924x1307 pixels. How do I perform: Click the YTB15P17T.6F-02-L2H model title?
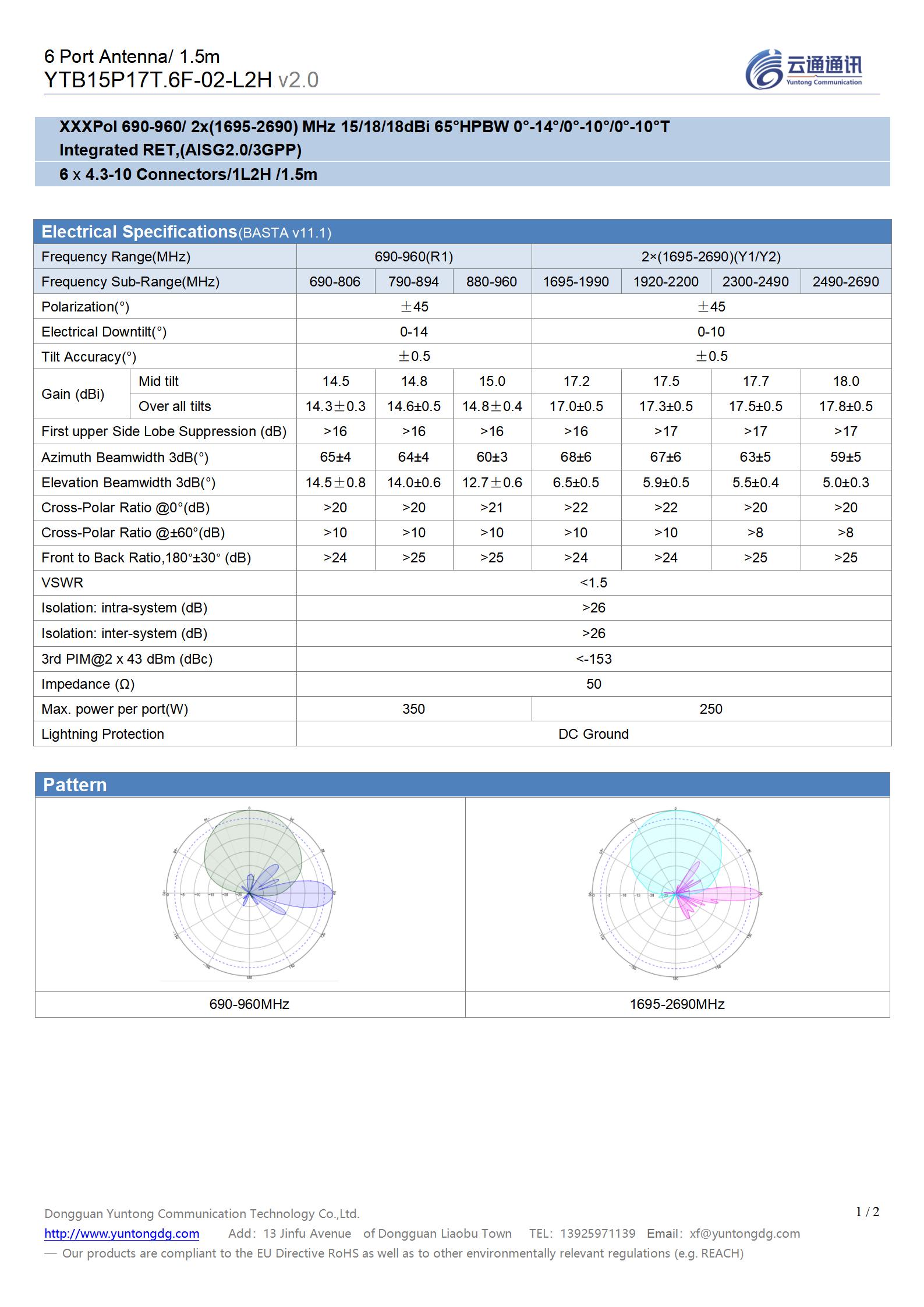pos(158,80)
